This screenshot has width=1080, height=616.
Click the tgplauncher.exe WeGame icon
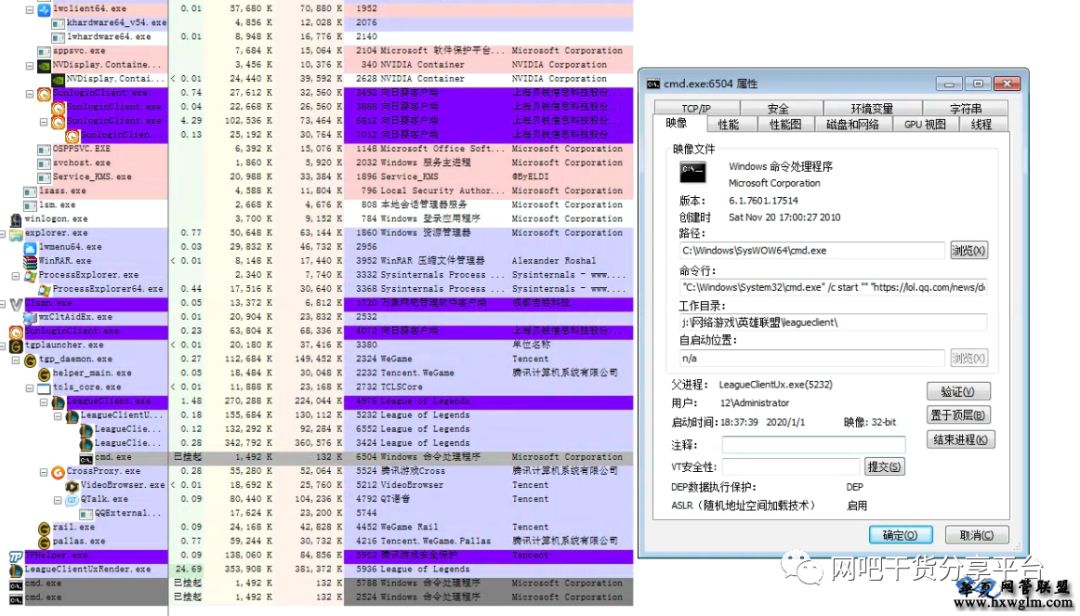tap(16, 345)
